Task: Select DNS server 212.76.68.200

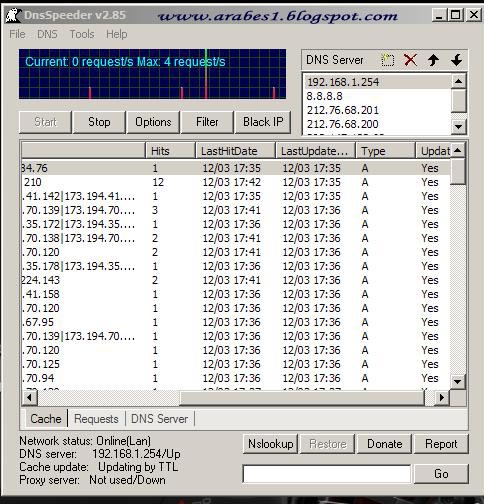Action: click(378, 124)
